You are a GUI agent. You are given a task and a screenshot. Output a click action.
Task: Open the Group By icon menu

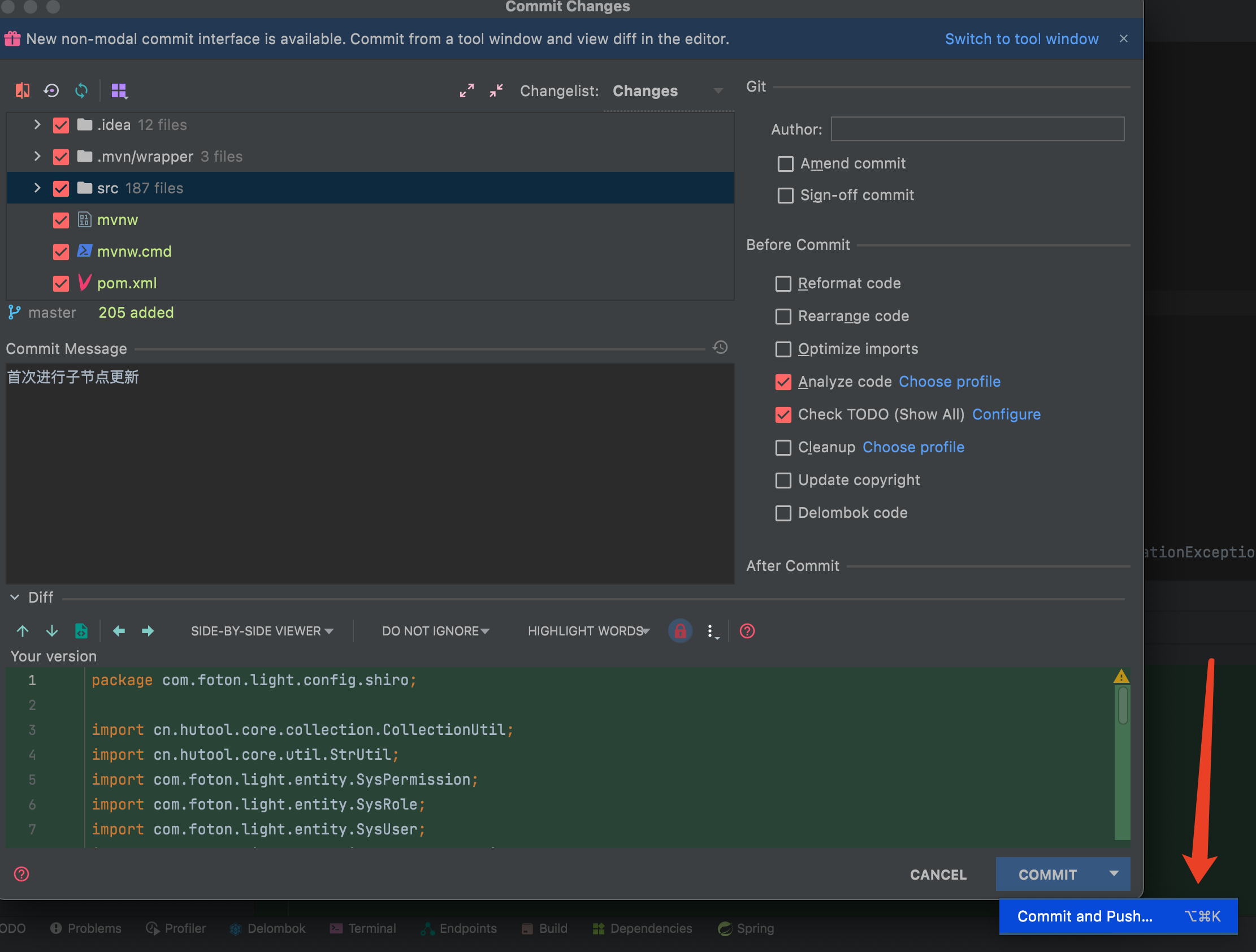click(119, 90)
